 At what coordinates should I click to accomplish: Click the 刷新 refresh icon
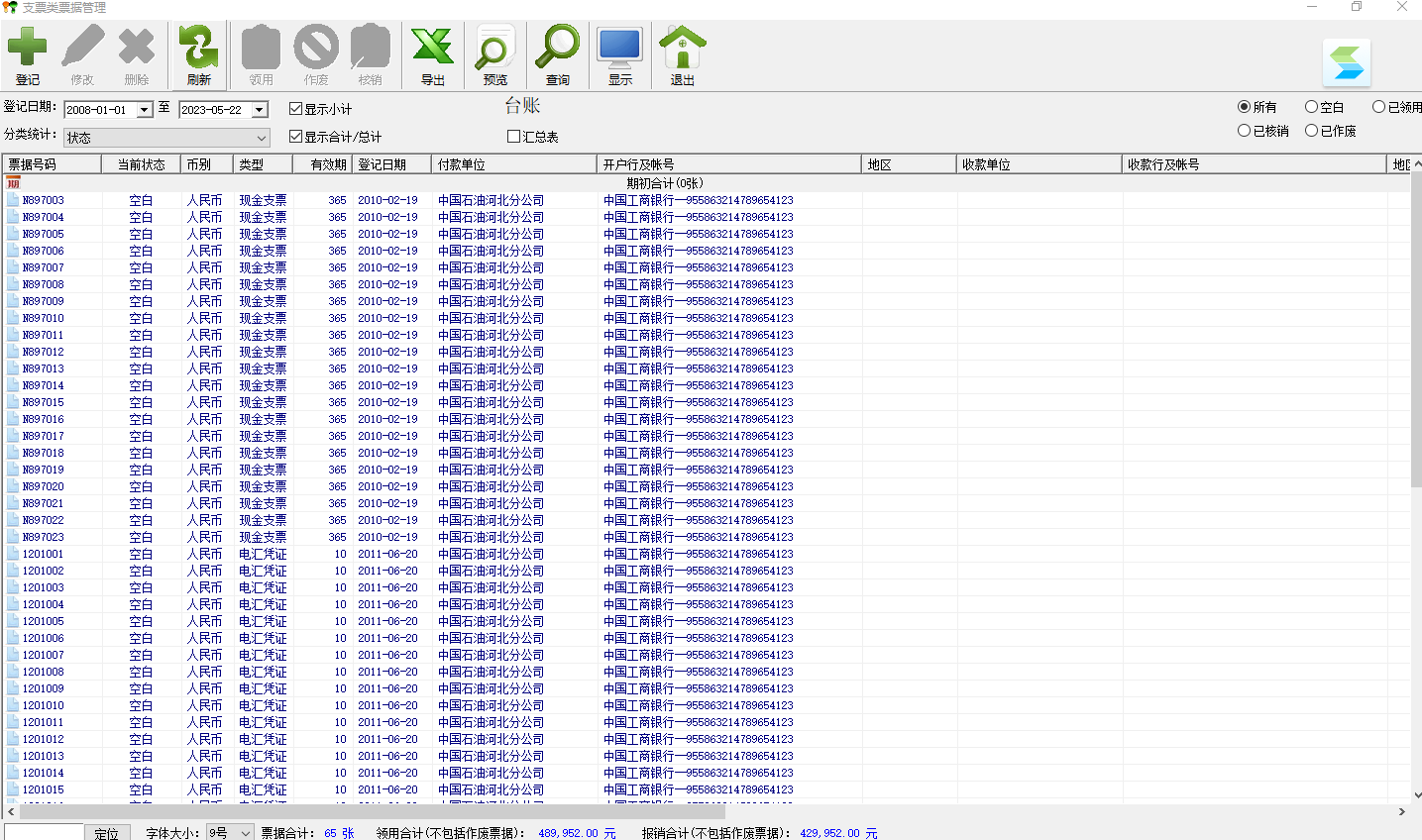click(x=198, y=47)
